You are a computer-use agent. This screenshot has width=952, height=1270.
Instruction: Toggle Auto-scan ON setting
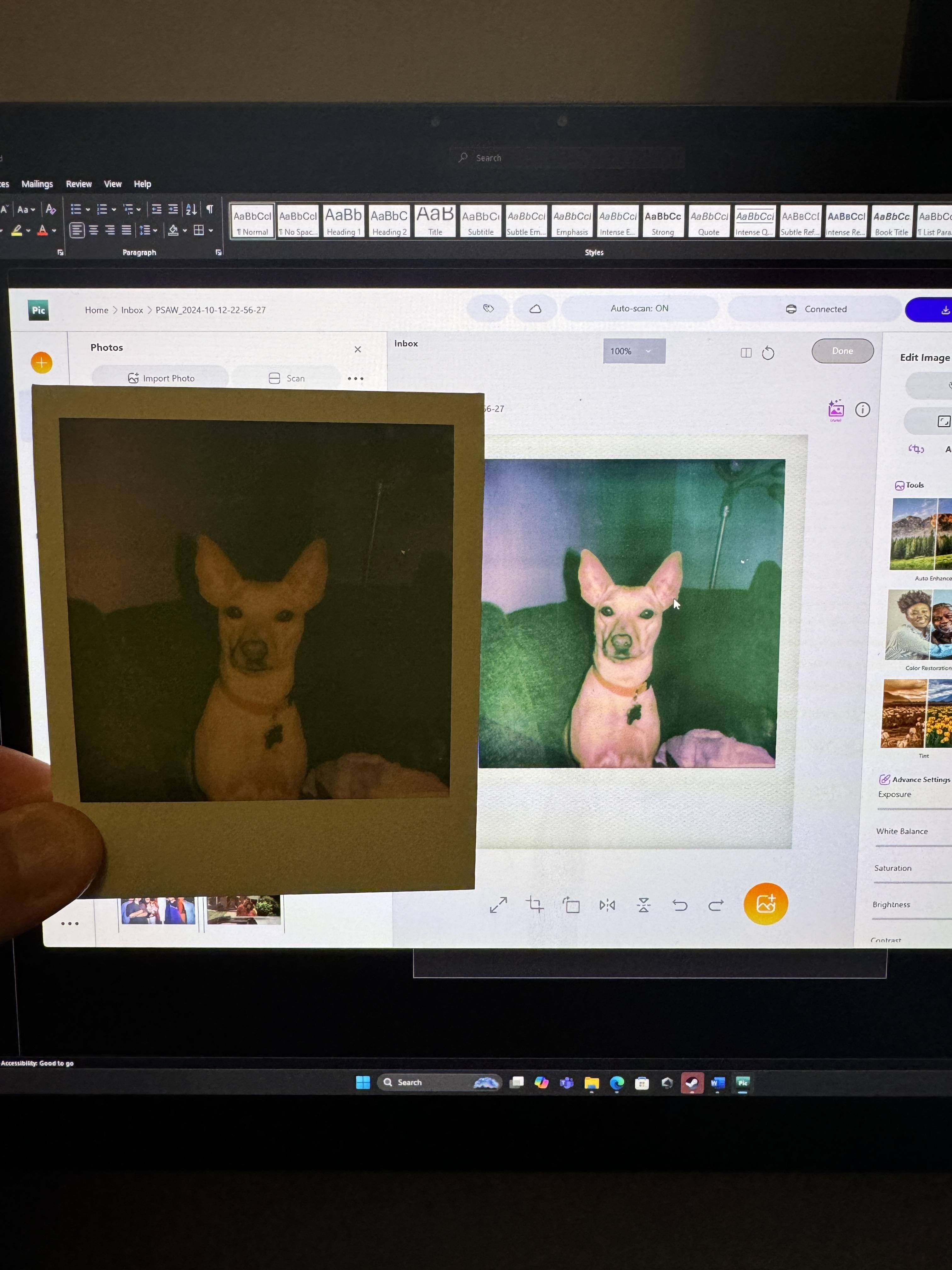click(639, 309)
